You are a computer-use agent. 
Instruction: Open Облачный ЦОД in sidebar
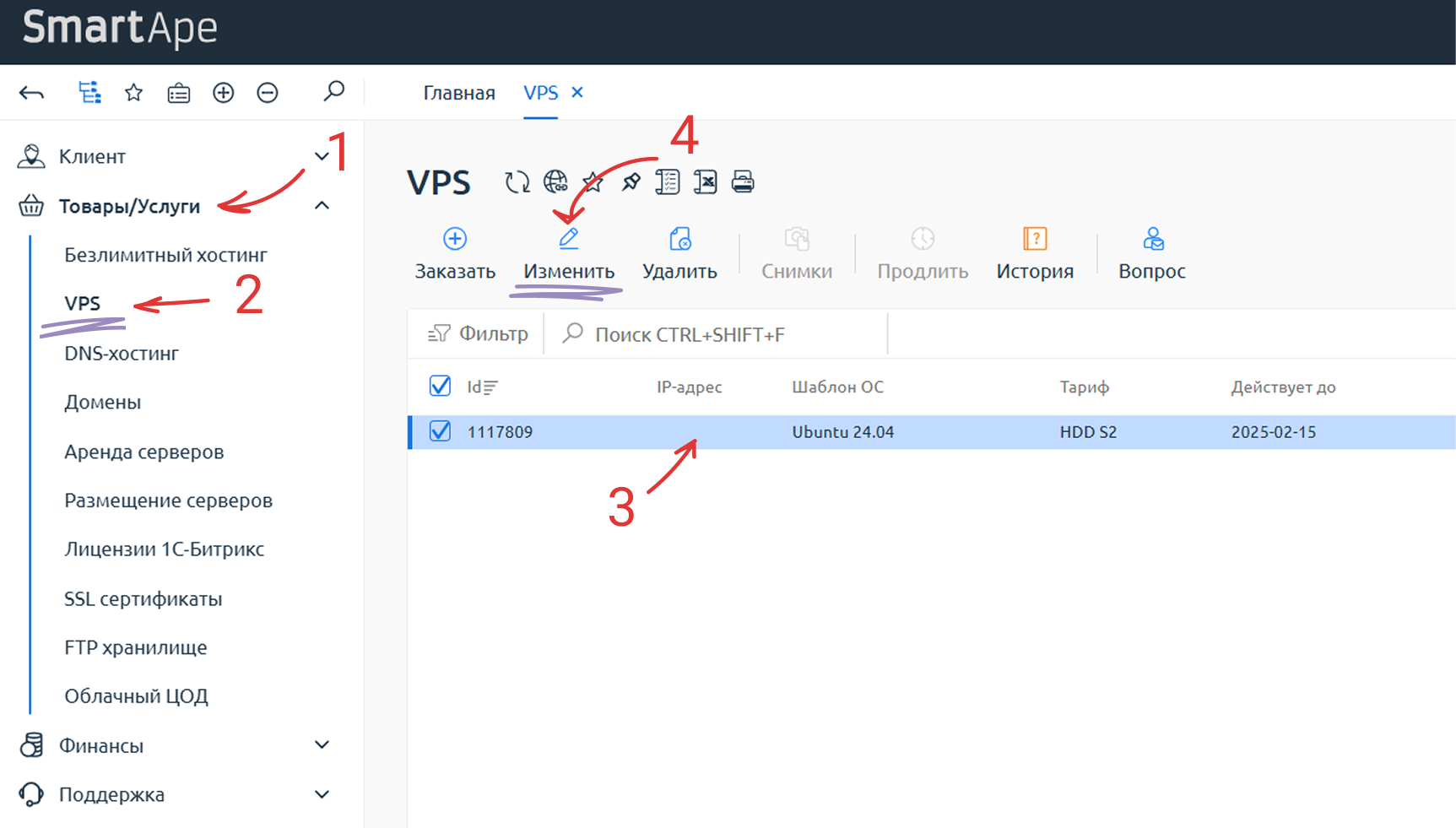pos(136,696)
